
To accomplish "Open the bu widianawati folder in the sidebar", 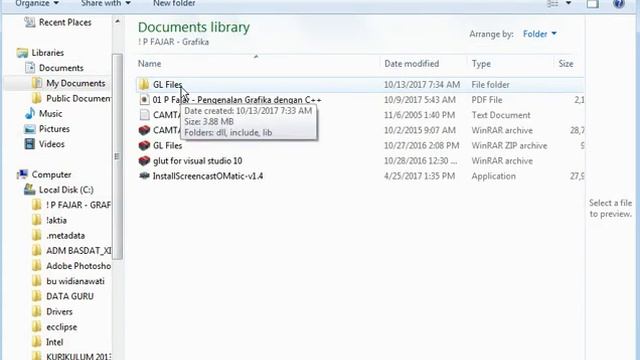I will 75,281.
